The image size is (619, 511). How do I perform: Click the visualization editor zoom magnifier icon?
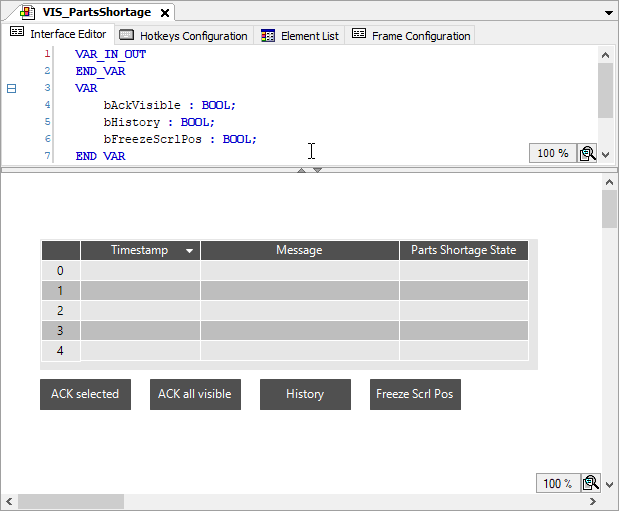point(591,483)
